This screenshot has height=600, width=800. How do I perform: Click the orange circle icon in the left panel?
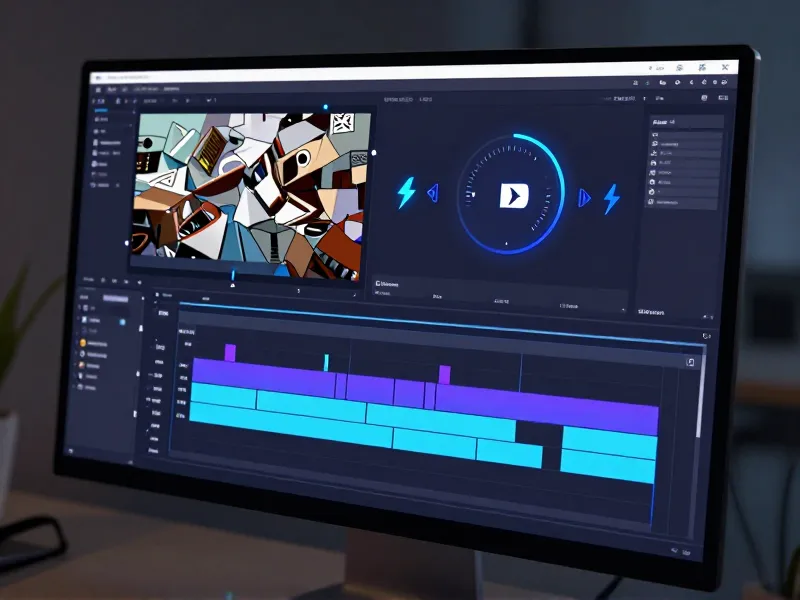[82, 342]
